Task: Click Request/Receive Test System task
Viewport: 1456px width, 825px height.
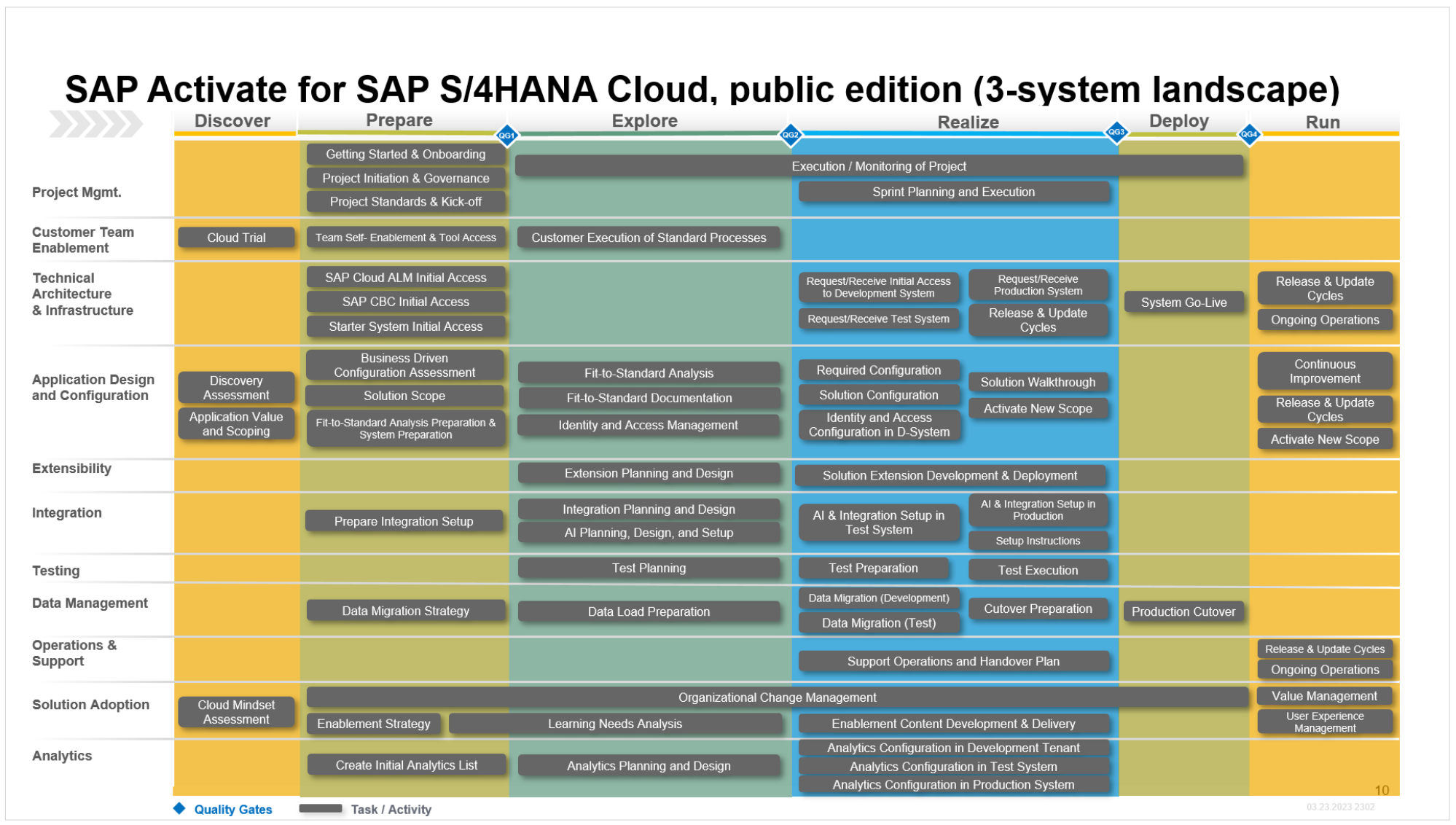Action: [879, 319]
